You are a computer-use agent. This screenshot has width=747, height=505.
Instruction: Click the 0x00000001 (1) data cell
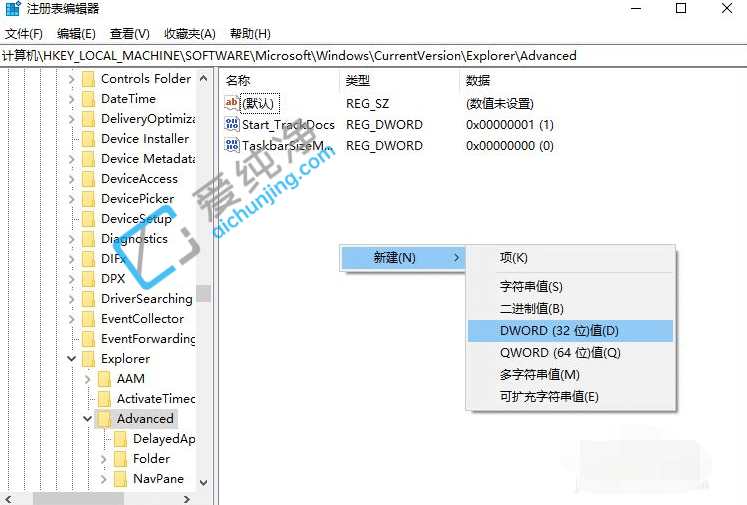[x=510, y=124]
